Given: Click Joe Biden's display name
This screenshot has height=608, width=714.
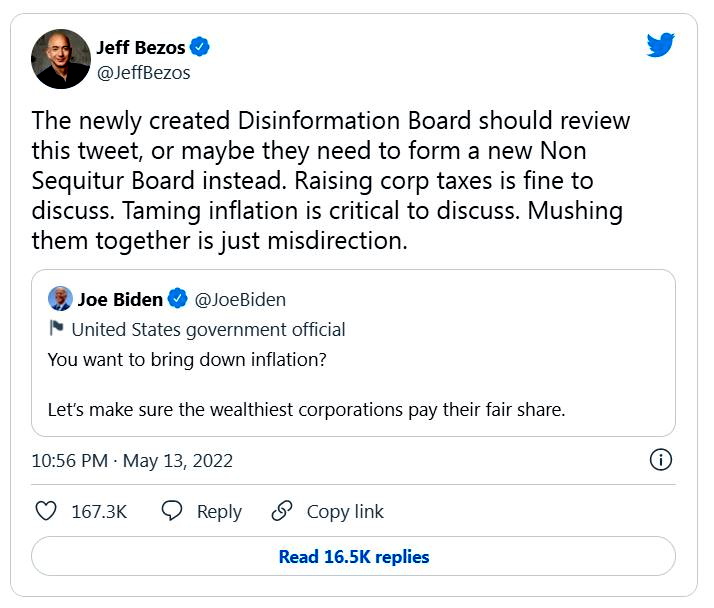Looking at the screenshot, I should pos(120,299).
